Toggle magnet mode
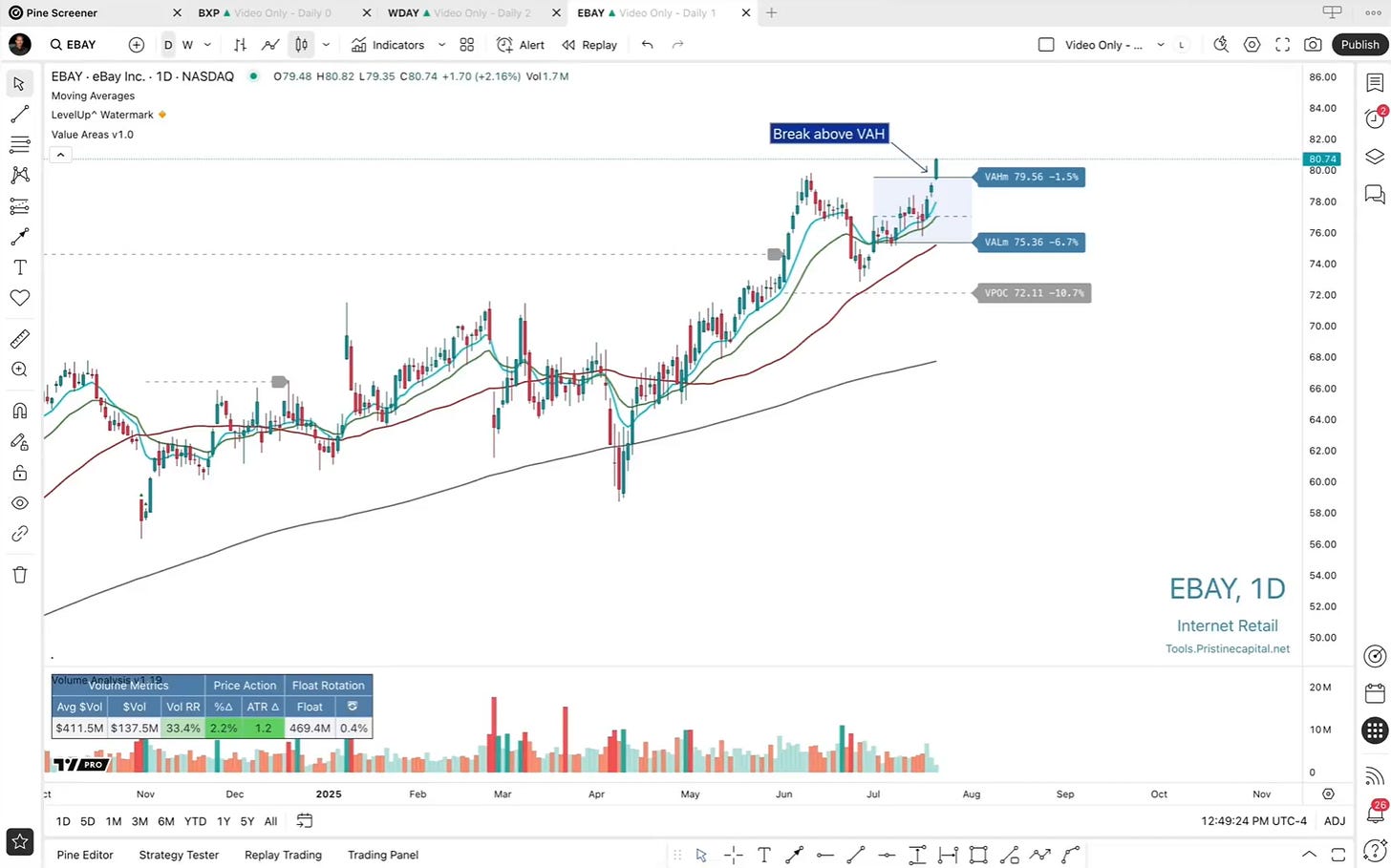The width and height of the screenshot is (1391, 868). (19, 411)
